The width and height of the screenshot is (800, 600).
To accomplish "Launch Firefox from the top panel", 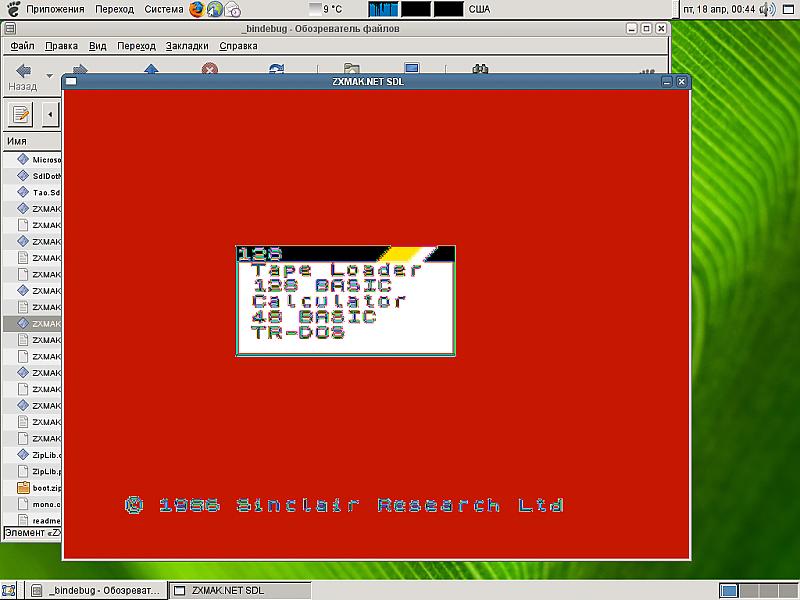I will (x=197, y=9).
